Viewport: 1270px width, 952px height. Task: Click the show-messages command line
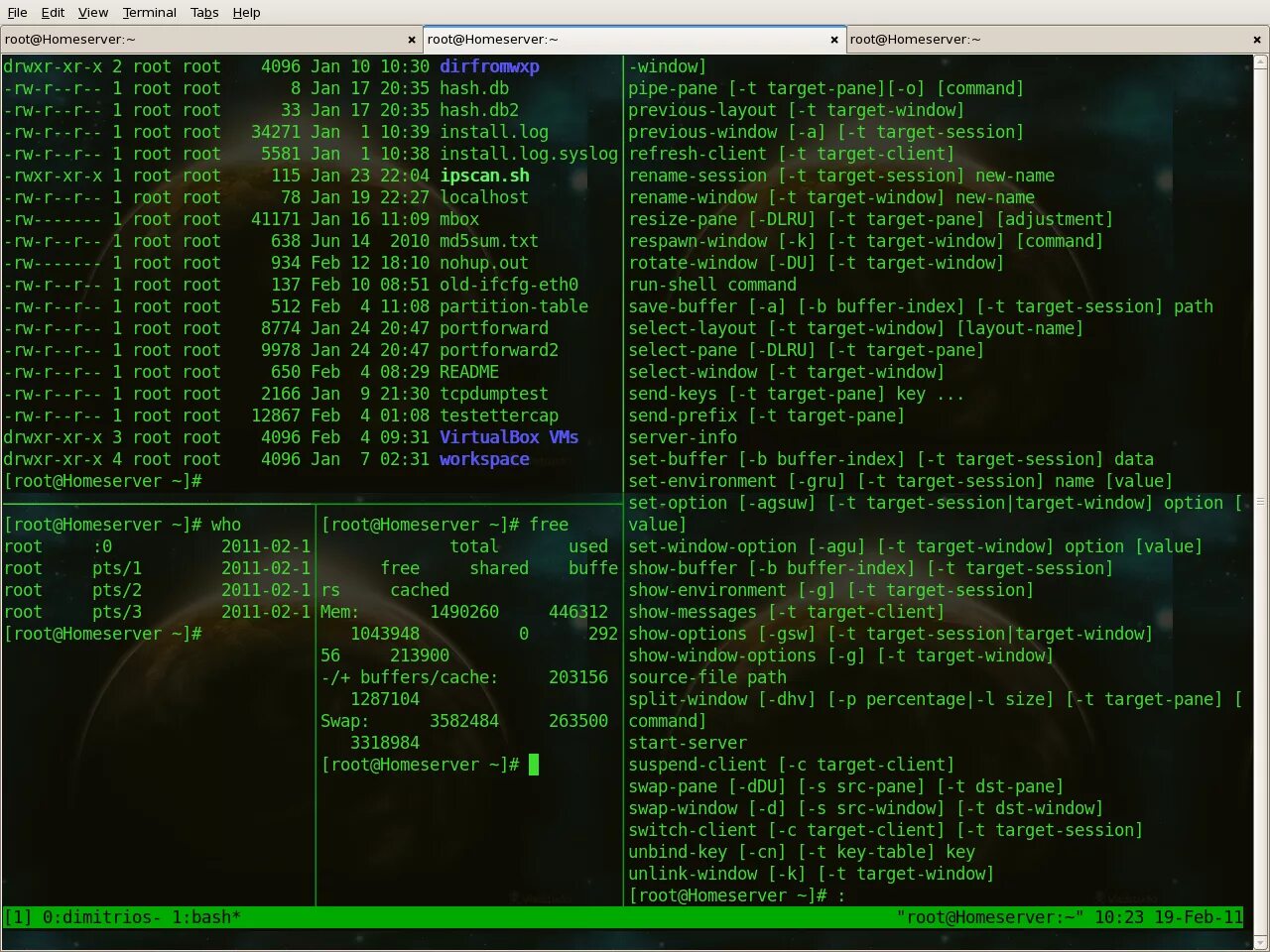click(786, 612)
